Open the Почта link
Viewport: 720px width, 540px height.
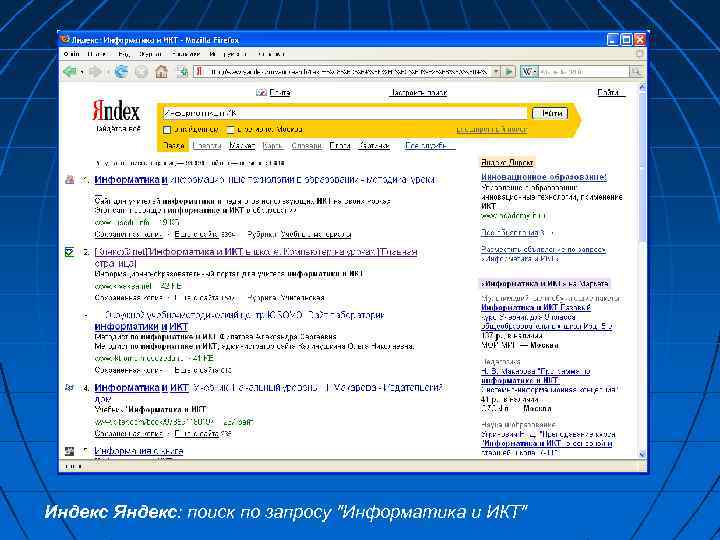(x=280, y=92)
